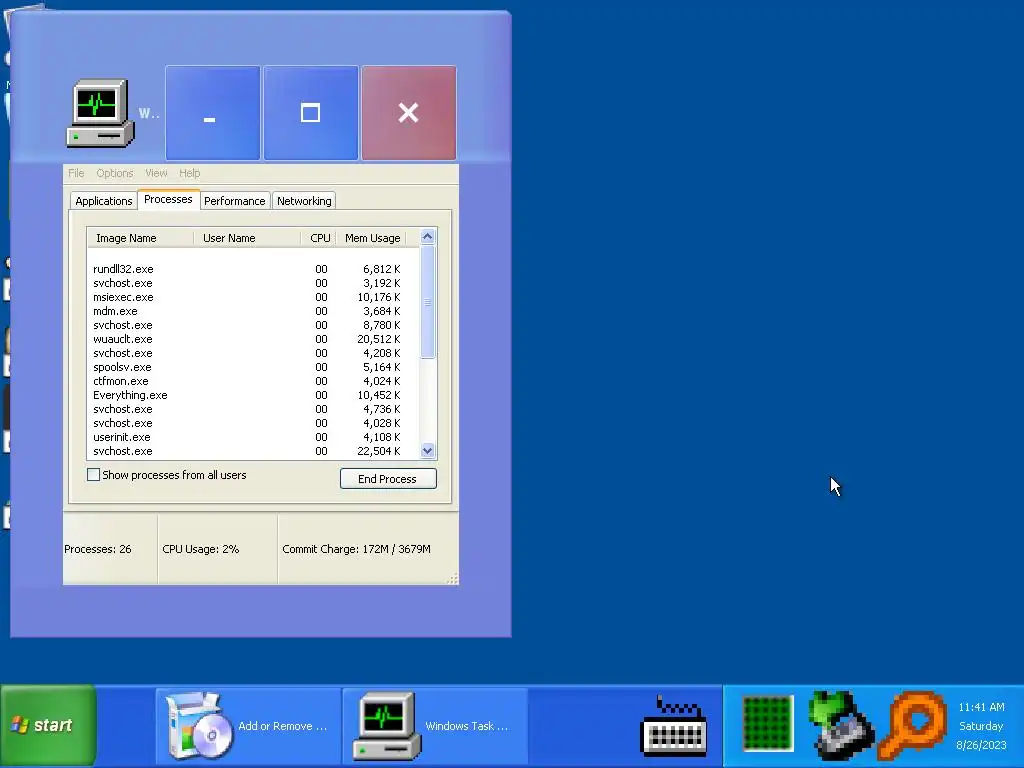Click the Windows Task Manager taskbar button
Screen dimensions: 1024x768
[x=434, y=726]
